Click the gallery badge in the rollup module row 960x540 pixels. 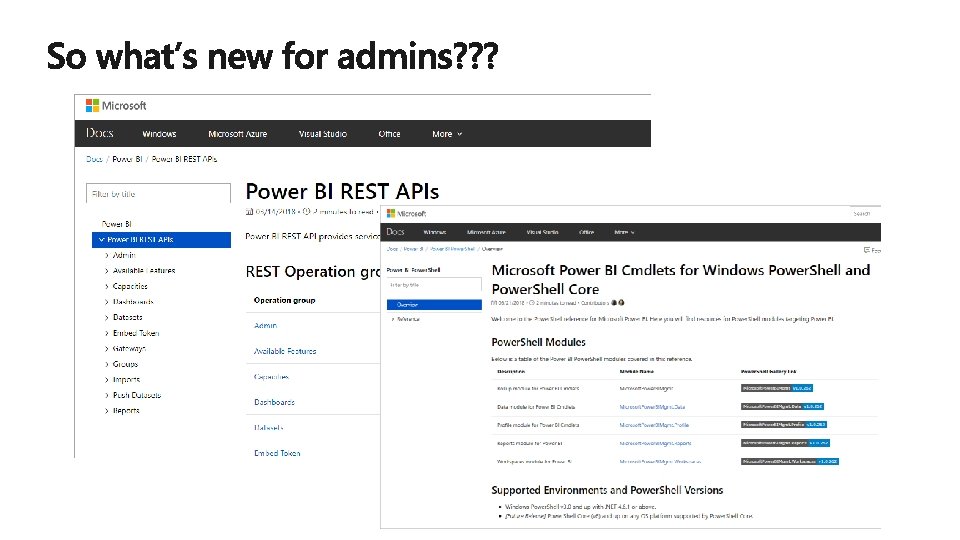pos(776,388)
